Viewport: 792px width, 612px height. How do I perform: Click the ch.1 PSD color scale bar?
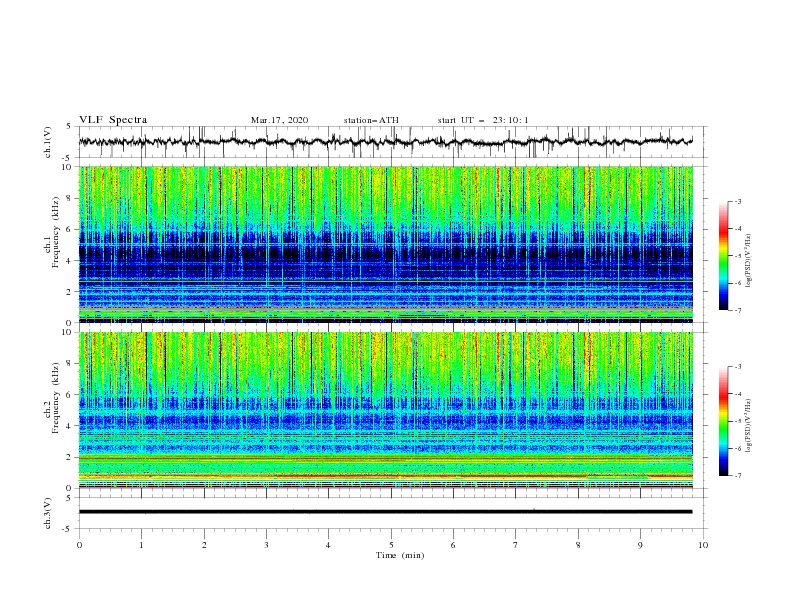coord(723,256)
